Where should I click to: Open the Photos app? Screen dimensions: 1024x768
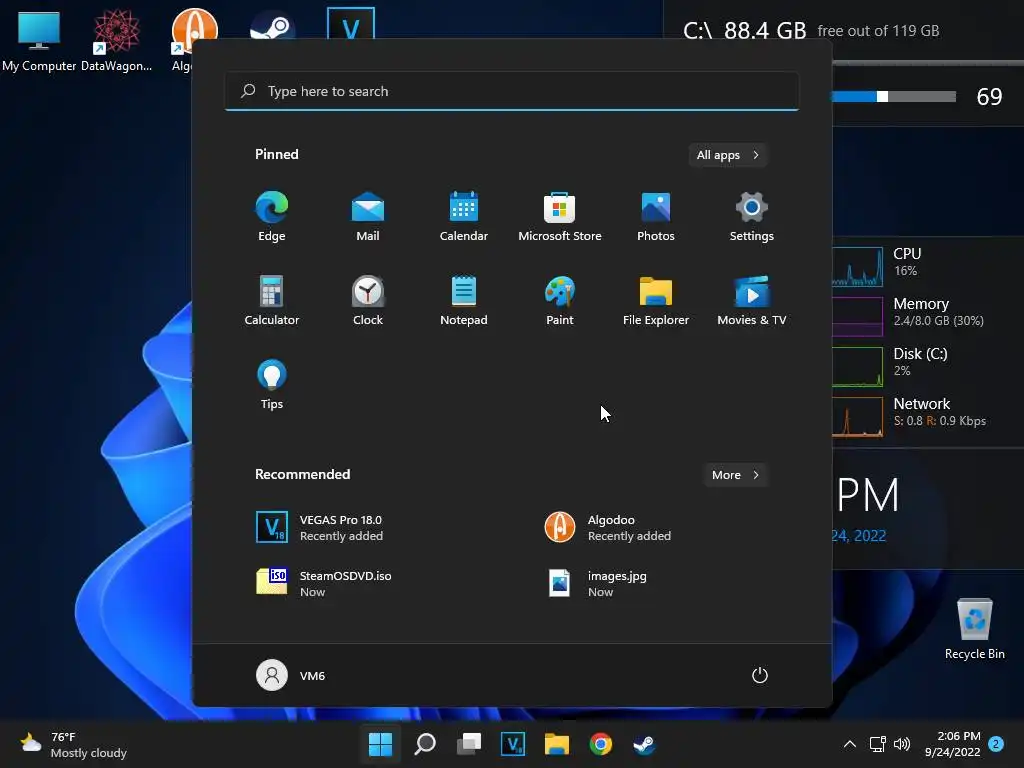click(x=656, y=217)
